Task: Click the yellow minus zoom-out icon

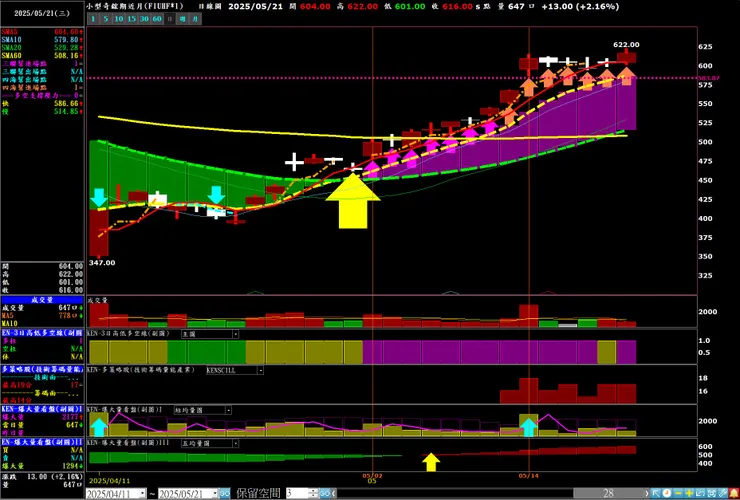Action: point(678,494)
